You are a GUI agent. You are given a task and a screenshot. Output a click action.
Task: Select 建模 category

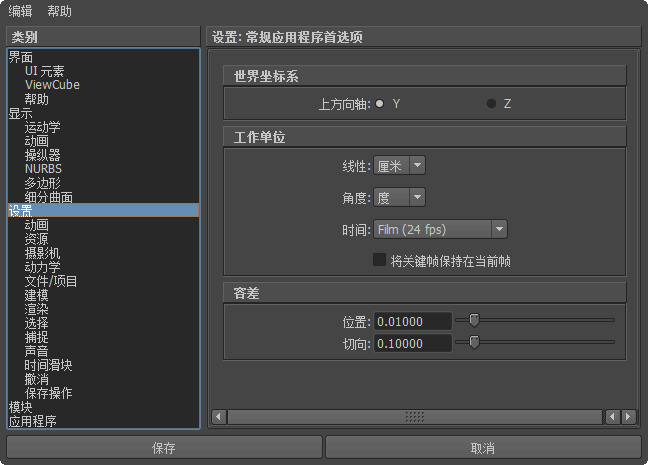(103, 295)
